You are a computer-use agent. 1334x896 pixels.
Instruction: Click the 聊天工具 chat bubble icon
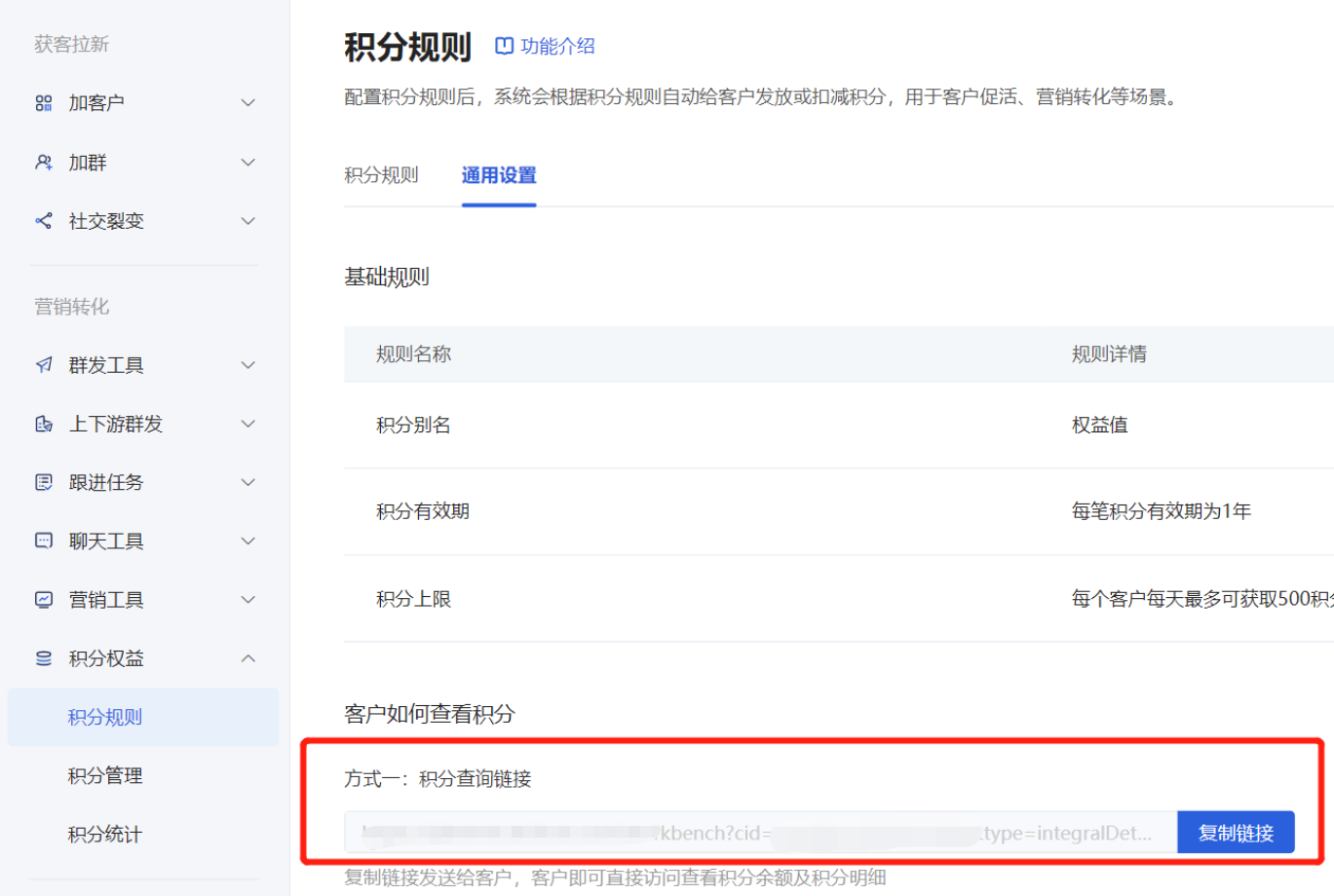pyautogui.click(x=44, y=541)
